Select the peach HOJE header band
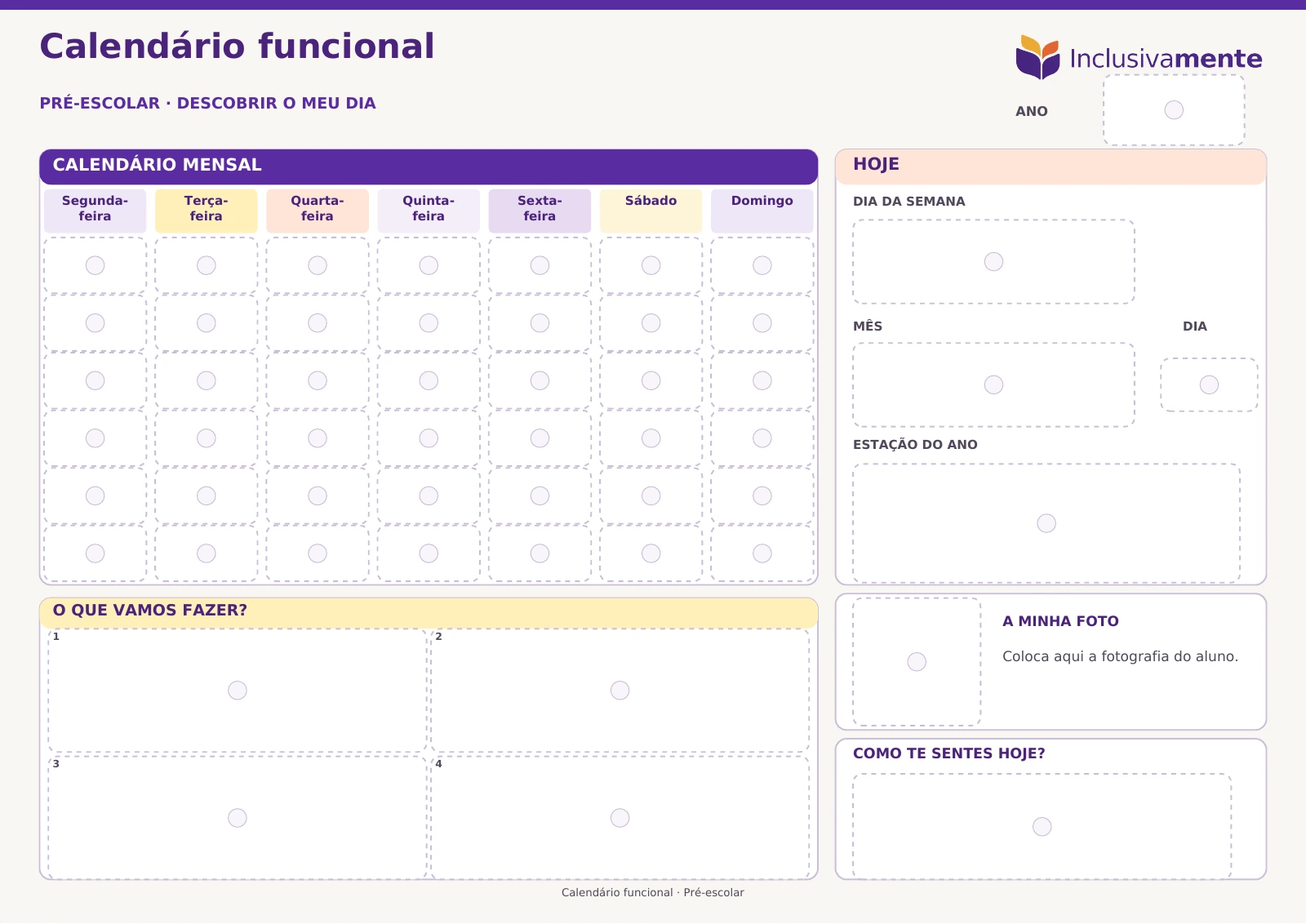Image resolution: width=1306 pixels, height=924 pixels. [x=1051, y=167]
